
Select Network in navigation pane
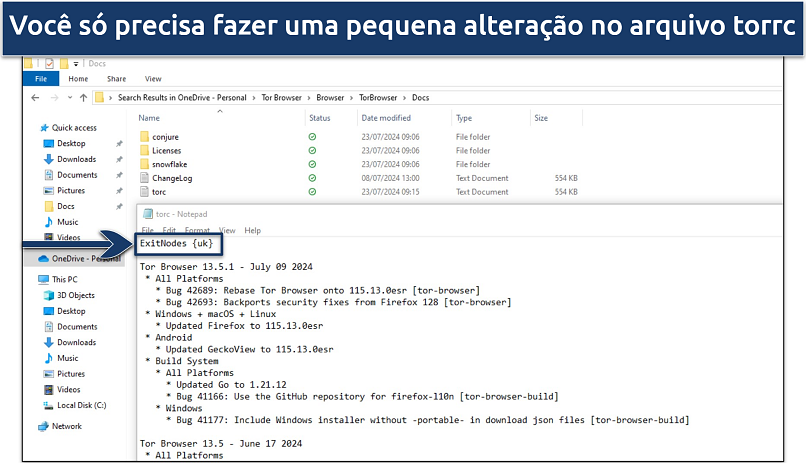click(66, 427)
